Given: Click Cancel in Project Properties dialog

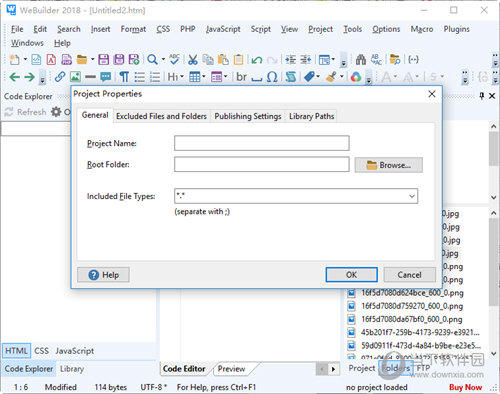Looking at the screenshot, I should [409, 275].
